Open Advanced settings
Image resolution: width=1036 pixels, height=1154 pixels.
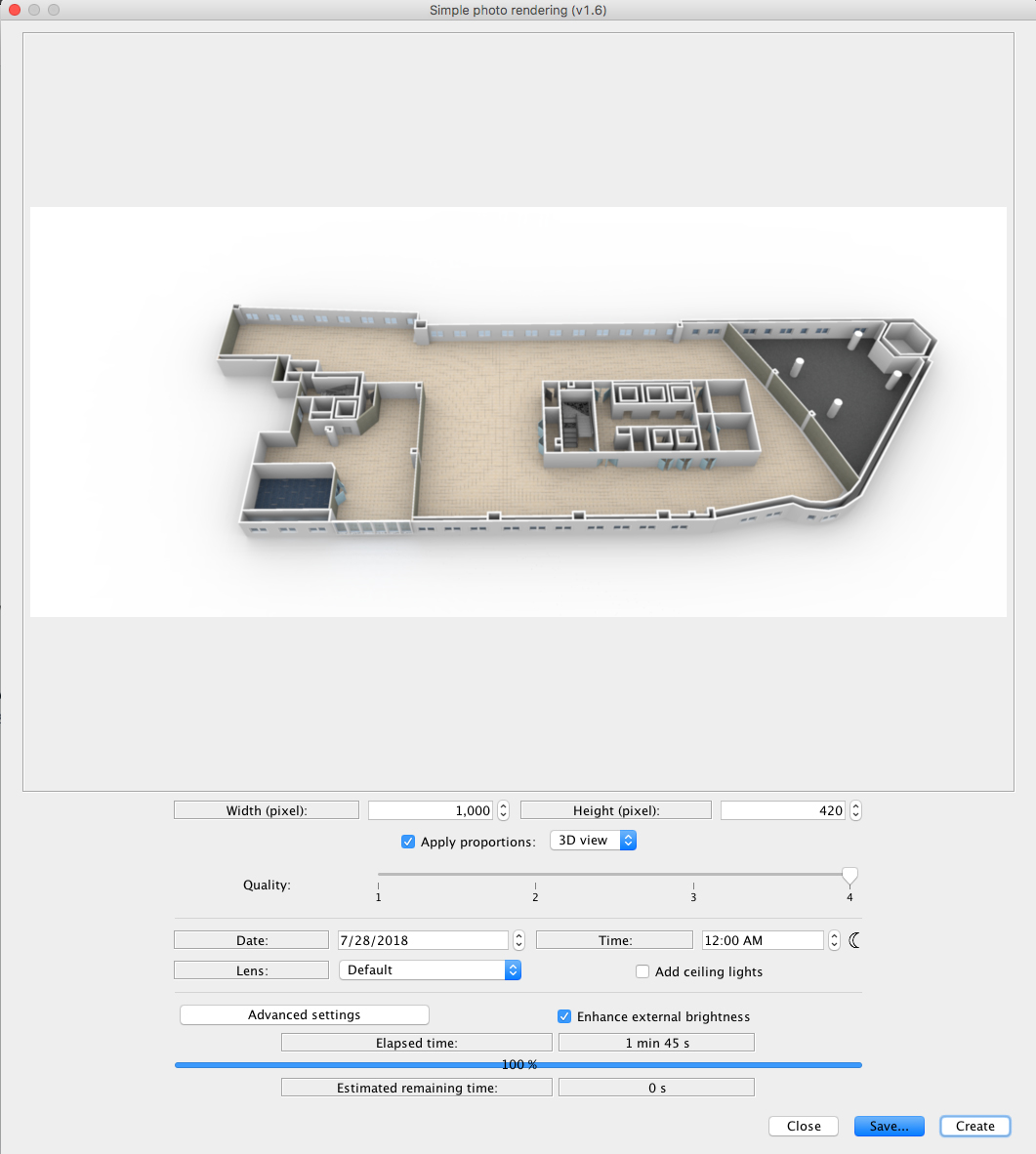tap(304, 1015)
